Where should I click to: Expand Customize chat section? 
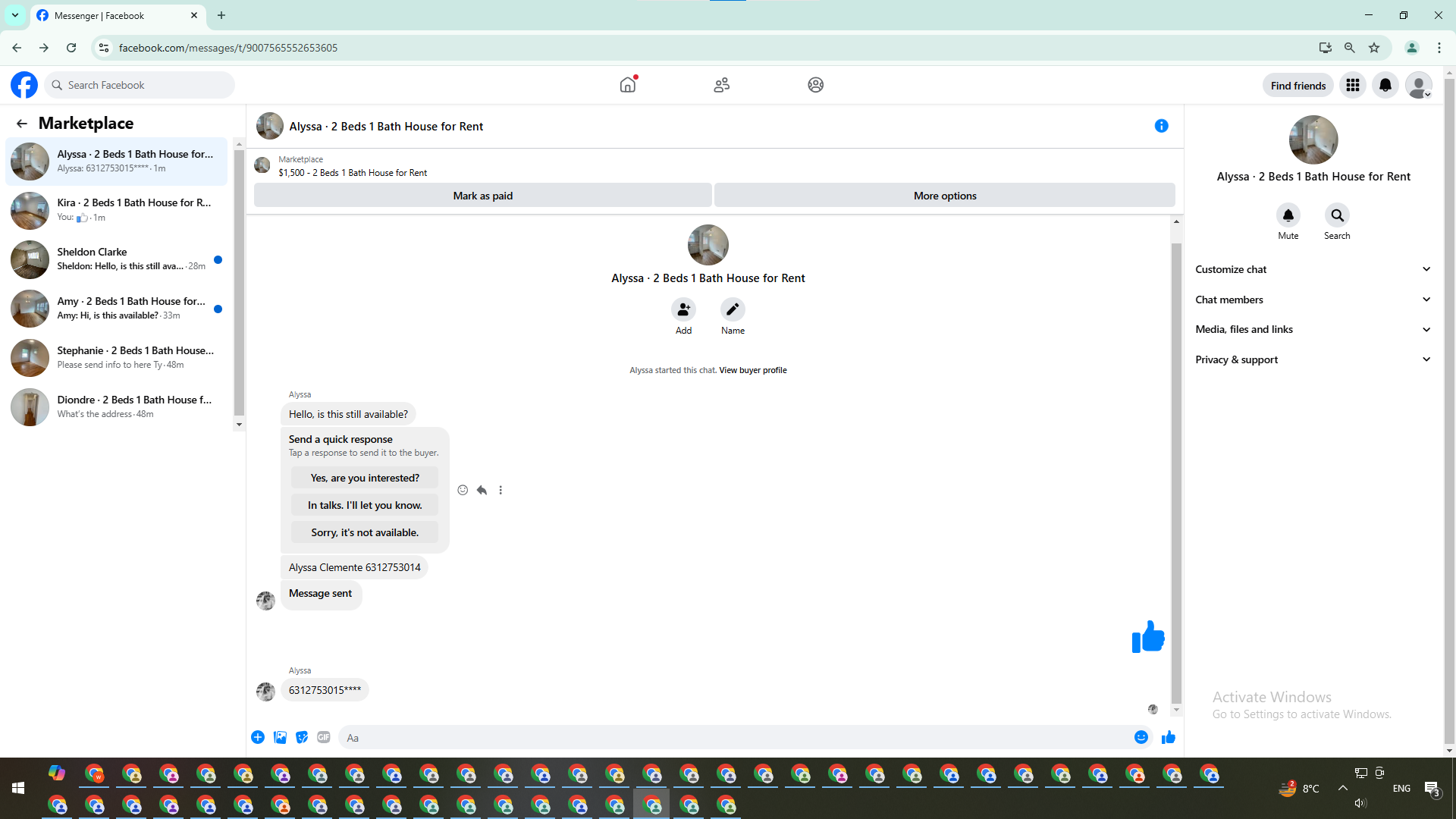click(1313, 269)
